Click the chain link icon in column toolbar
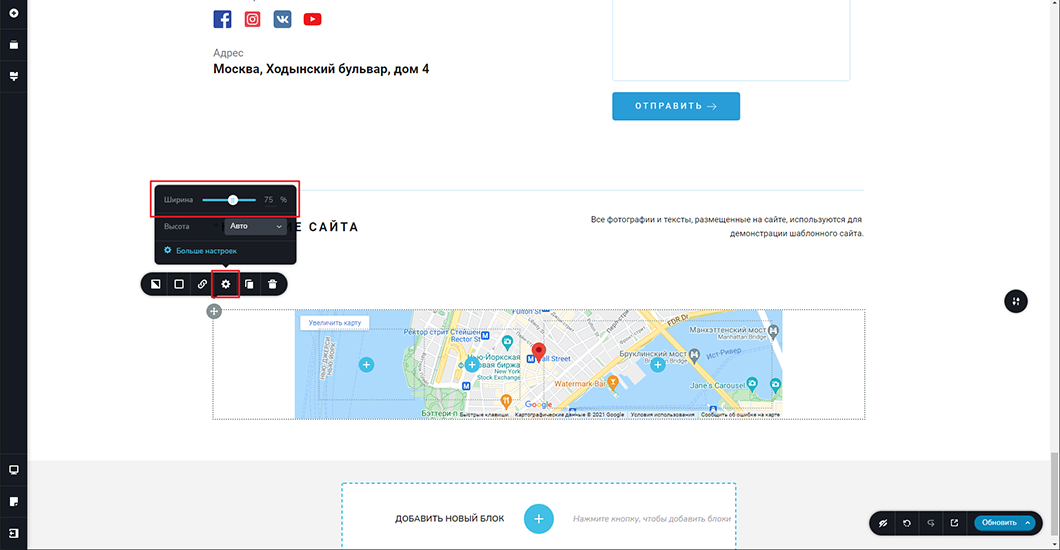 (202, 284)
